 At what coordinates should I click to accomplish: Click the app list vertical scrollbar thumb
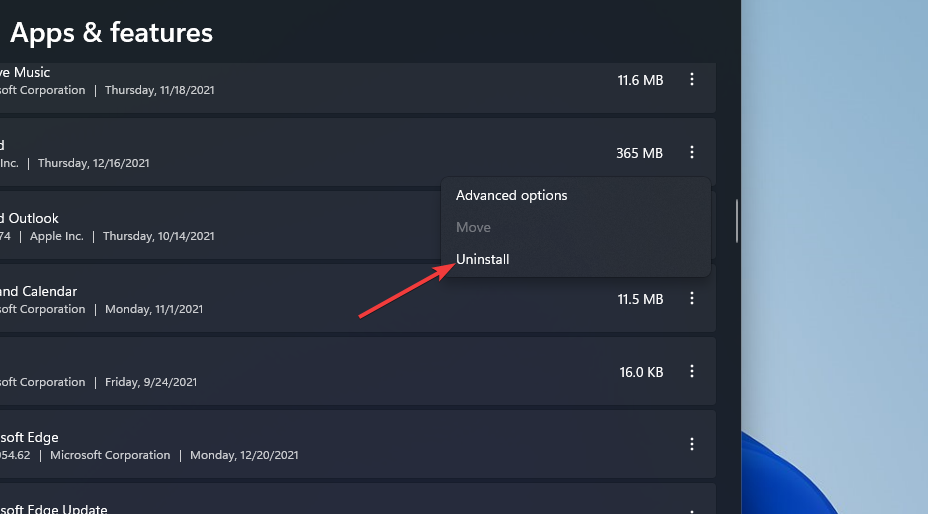(x=737, y=221)
